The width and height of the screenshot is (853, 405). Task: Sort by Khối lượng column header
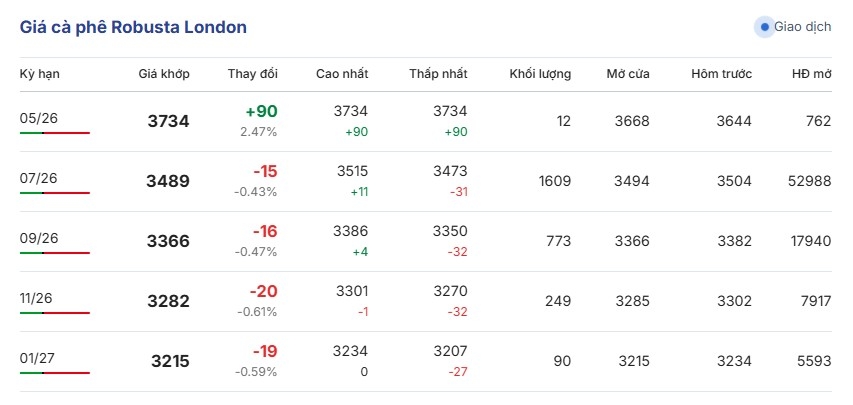coord(540,74)
